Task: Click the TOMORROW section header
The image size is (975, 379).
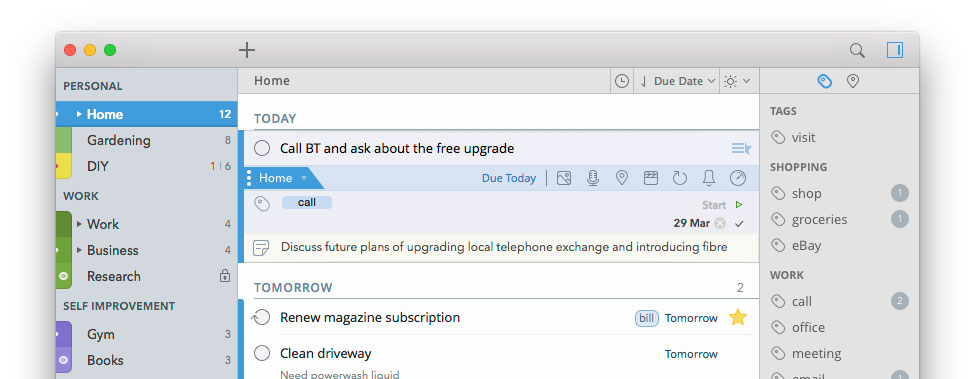Action: (293, 288)
